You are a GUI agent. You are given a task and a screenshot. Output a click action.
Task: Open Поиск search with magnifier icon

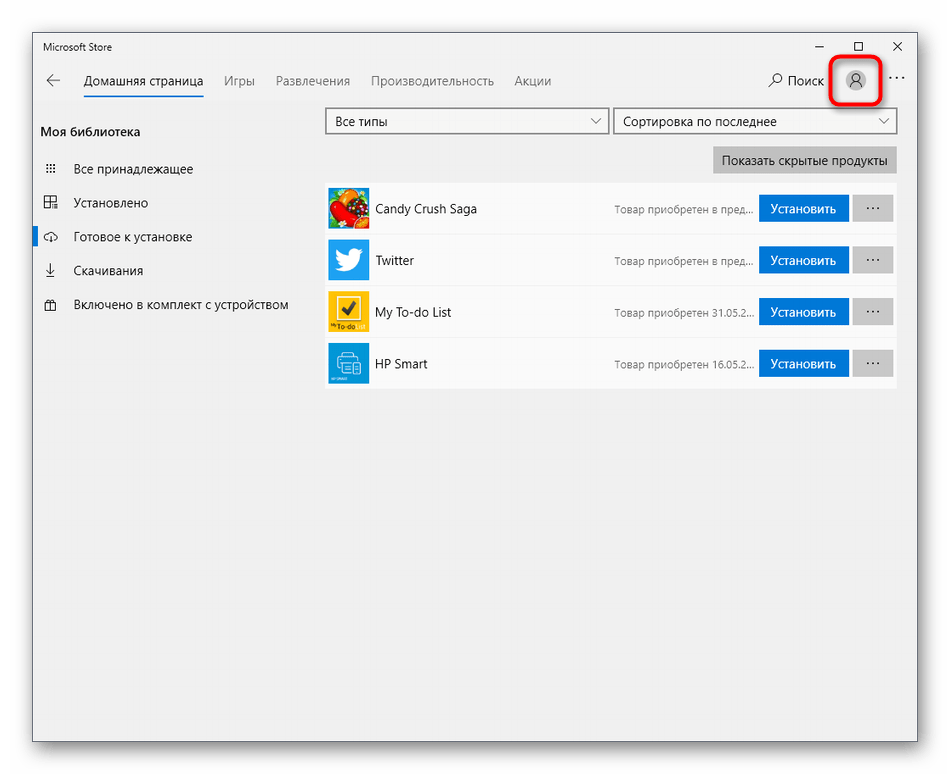coord(796,81)
